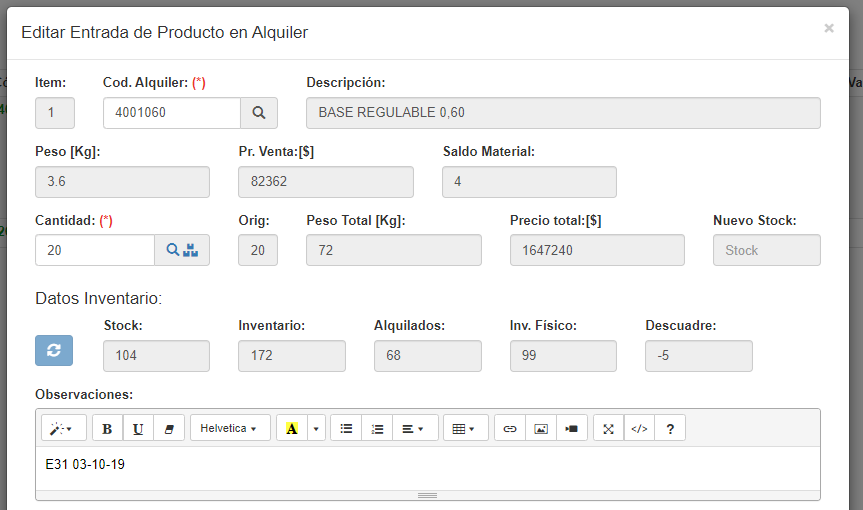Click the refresh inventory data button
Viewport: 863px width, 510px height.
click(54, 350)
